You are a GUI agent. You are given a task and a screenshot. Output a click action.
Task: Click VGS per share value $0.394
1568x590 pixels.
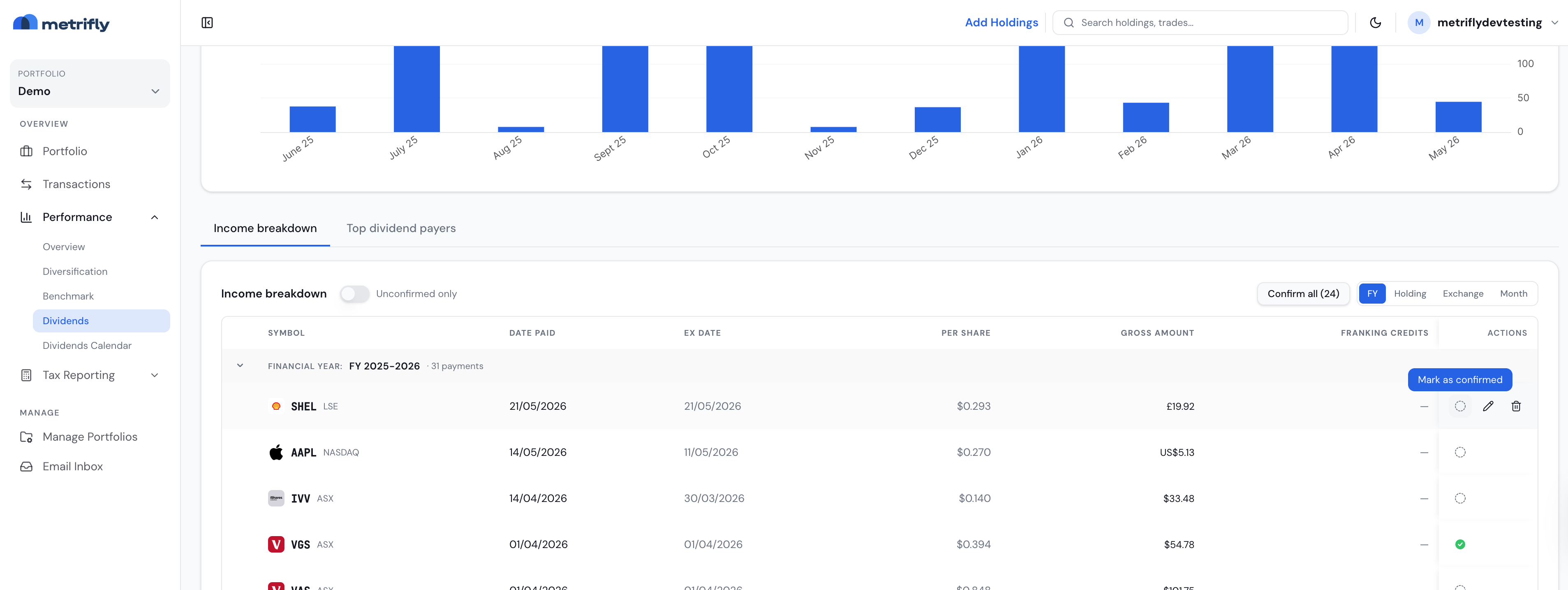point(973,544)
